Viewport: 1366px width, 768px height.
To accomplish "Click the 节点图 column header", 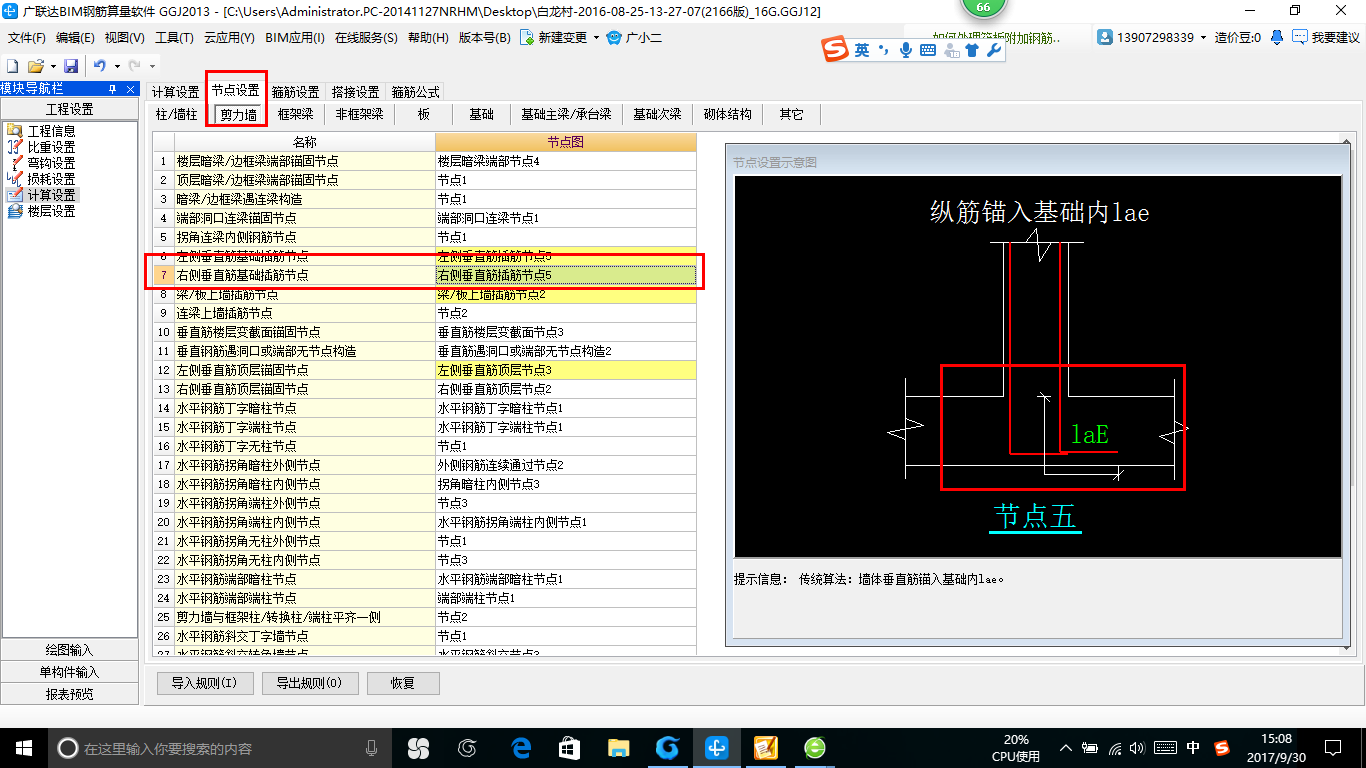I will tap(566, 142).
